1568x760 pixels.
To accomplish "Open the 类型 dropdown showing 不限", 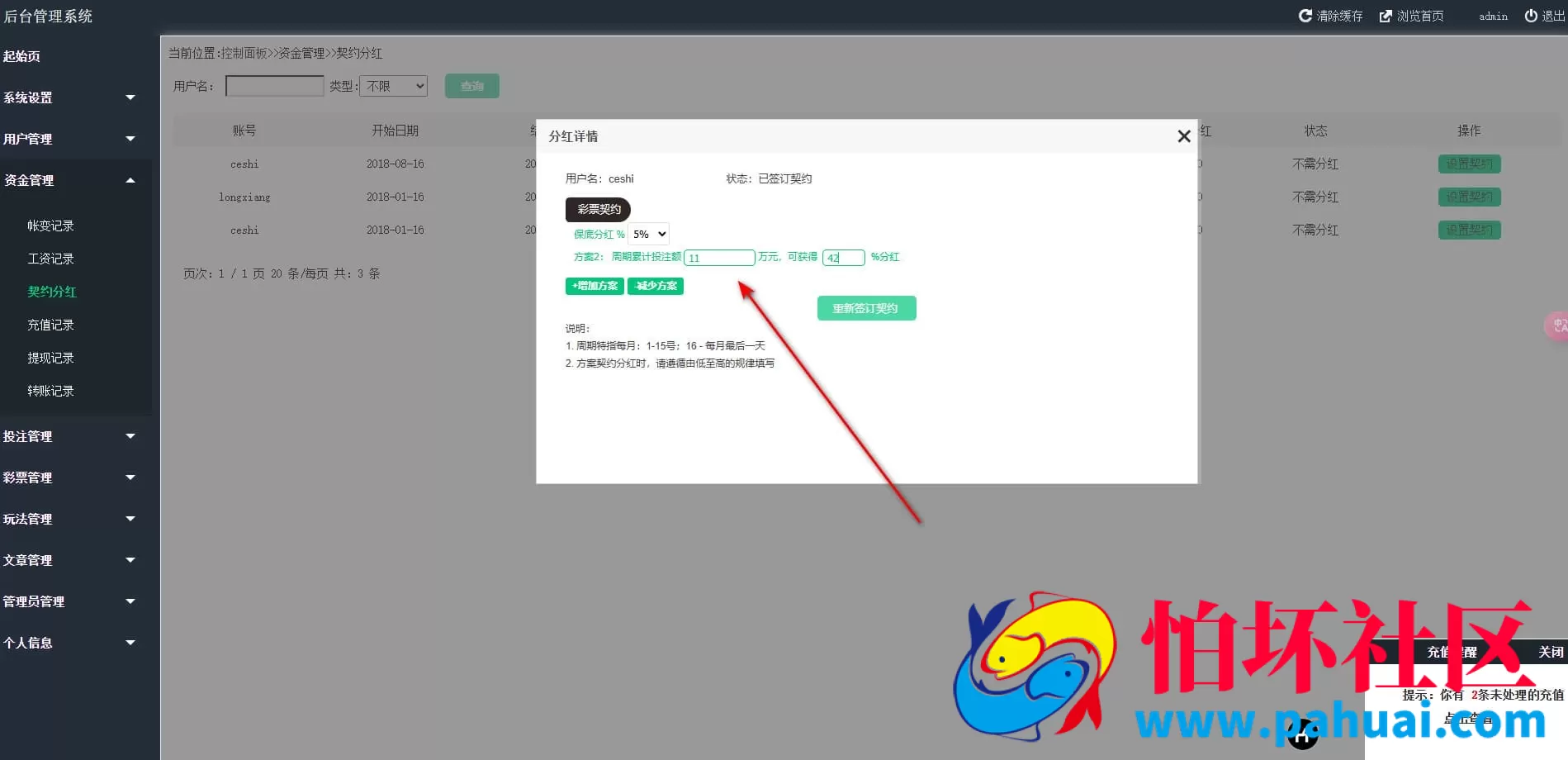I will (393, 86).
